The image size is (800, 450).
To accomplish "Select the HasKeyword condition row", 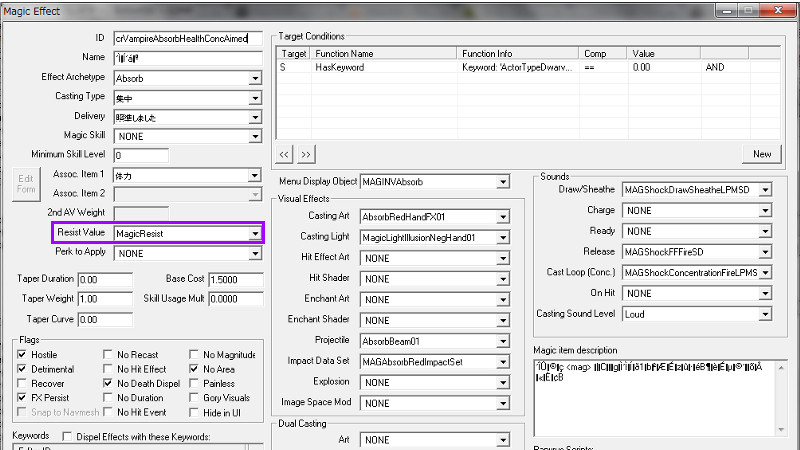I will pos(528,67).
